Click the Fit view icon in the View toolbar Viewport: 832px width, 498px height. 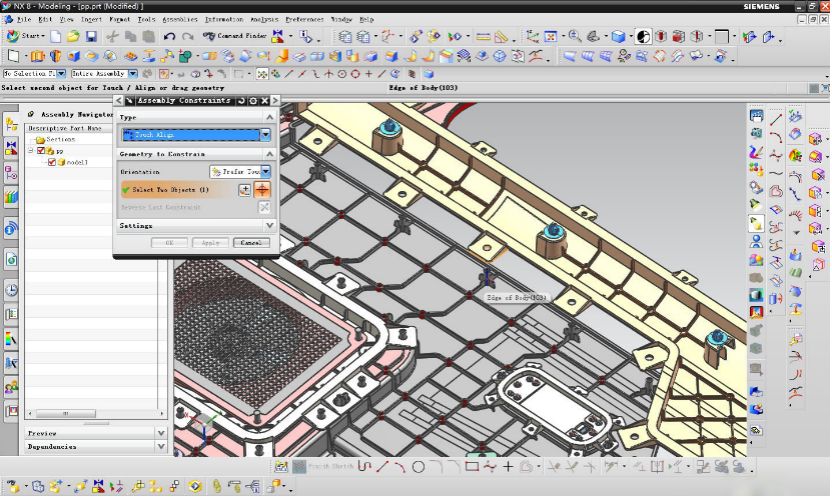pos(551,37)
